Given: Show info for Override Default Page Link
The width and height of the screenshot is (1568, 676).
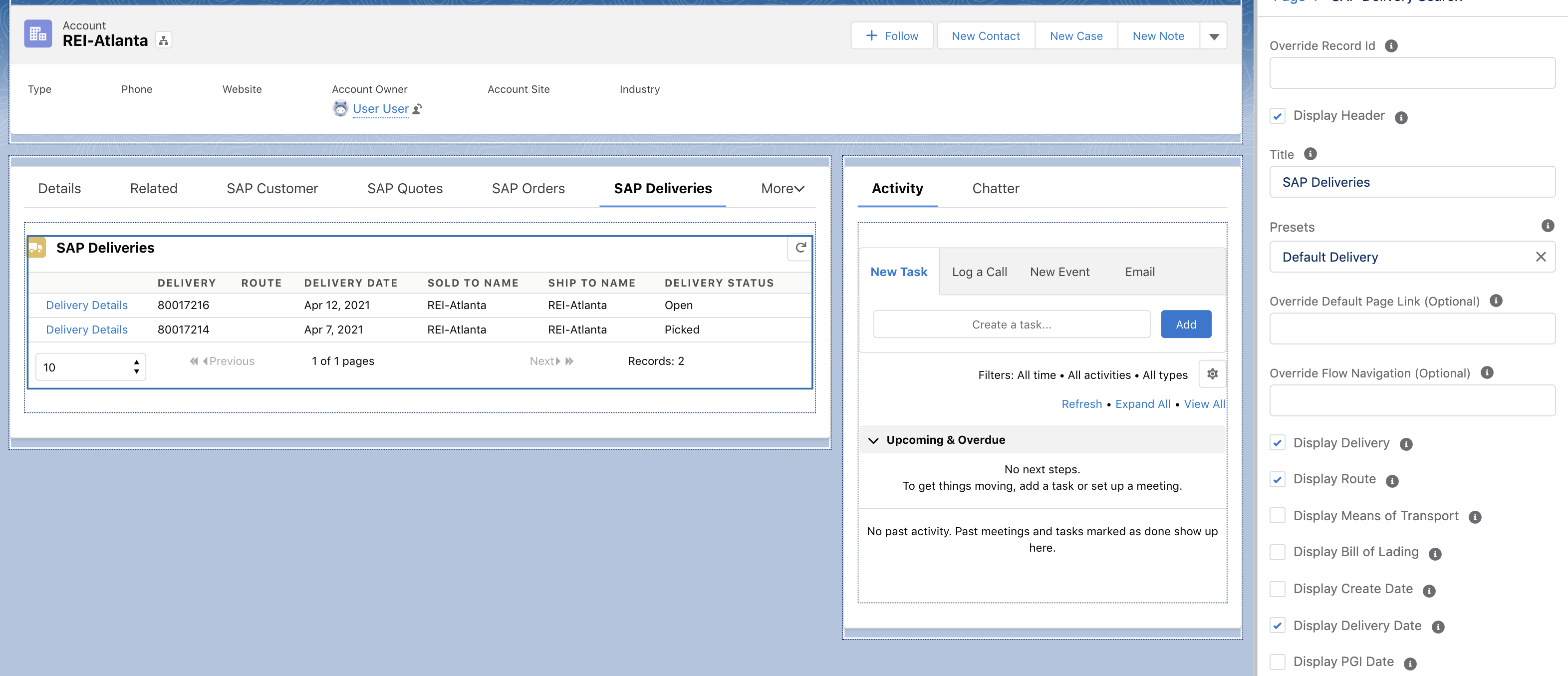Looking at the screenshot, I should click(x=1496, y=300).
